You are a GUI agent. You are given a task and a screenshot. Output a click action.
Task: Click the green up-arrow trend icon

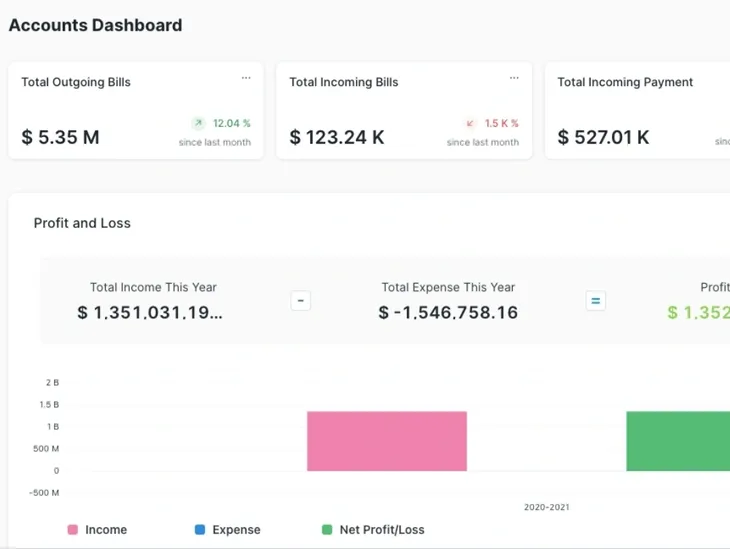click(x=198, y=123)
